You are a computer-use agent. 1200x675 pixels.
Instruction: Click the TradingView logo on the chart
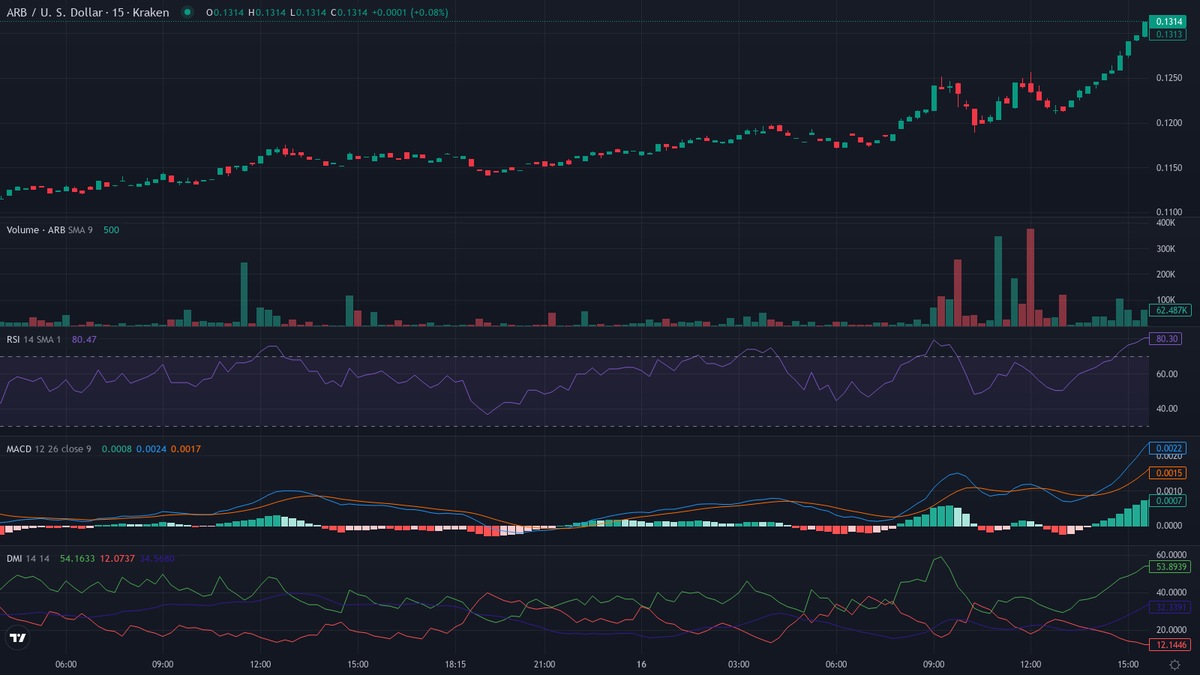click(17, 638)
